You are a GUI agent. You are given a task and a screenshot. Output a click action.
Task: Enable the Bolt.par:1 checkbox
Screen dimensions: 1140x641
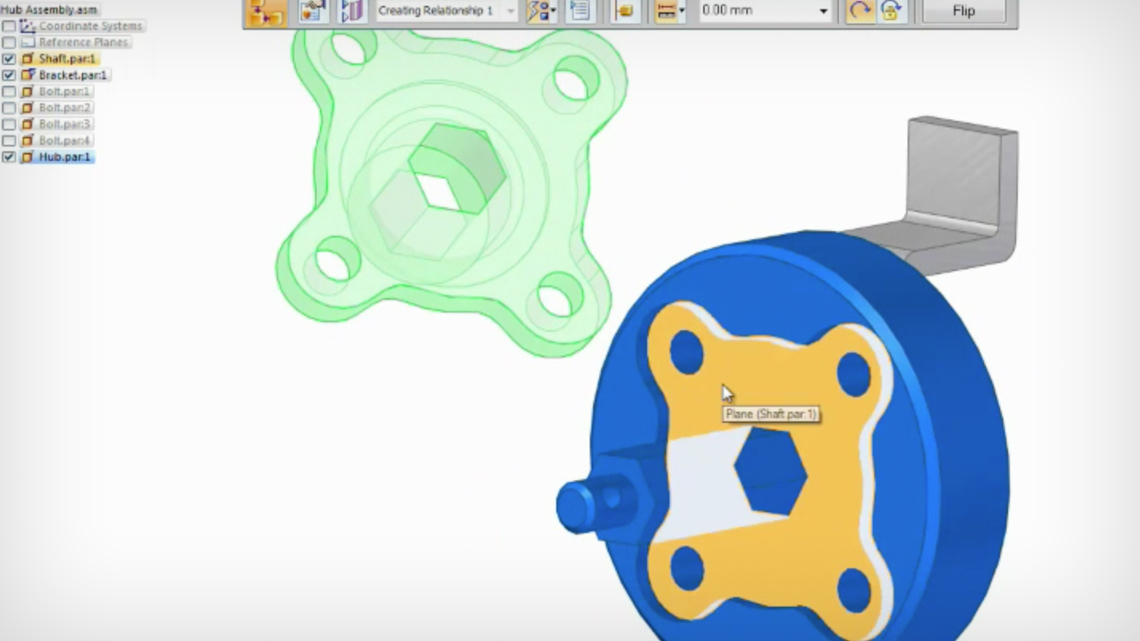pyautogui.click(x=7, y=90)
